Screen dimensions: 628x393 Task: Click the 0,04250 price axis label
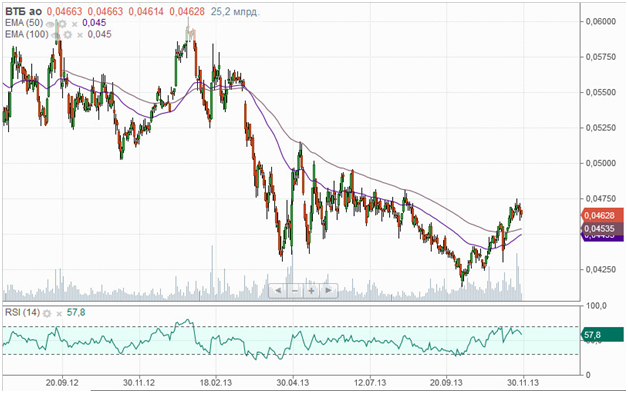pos(601,269)
